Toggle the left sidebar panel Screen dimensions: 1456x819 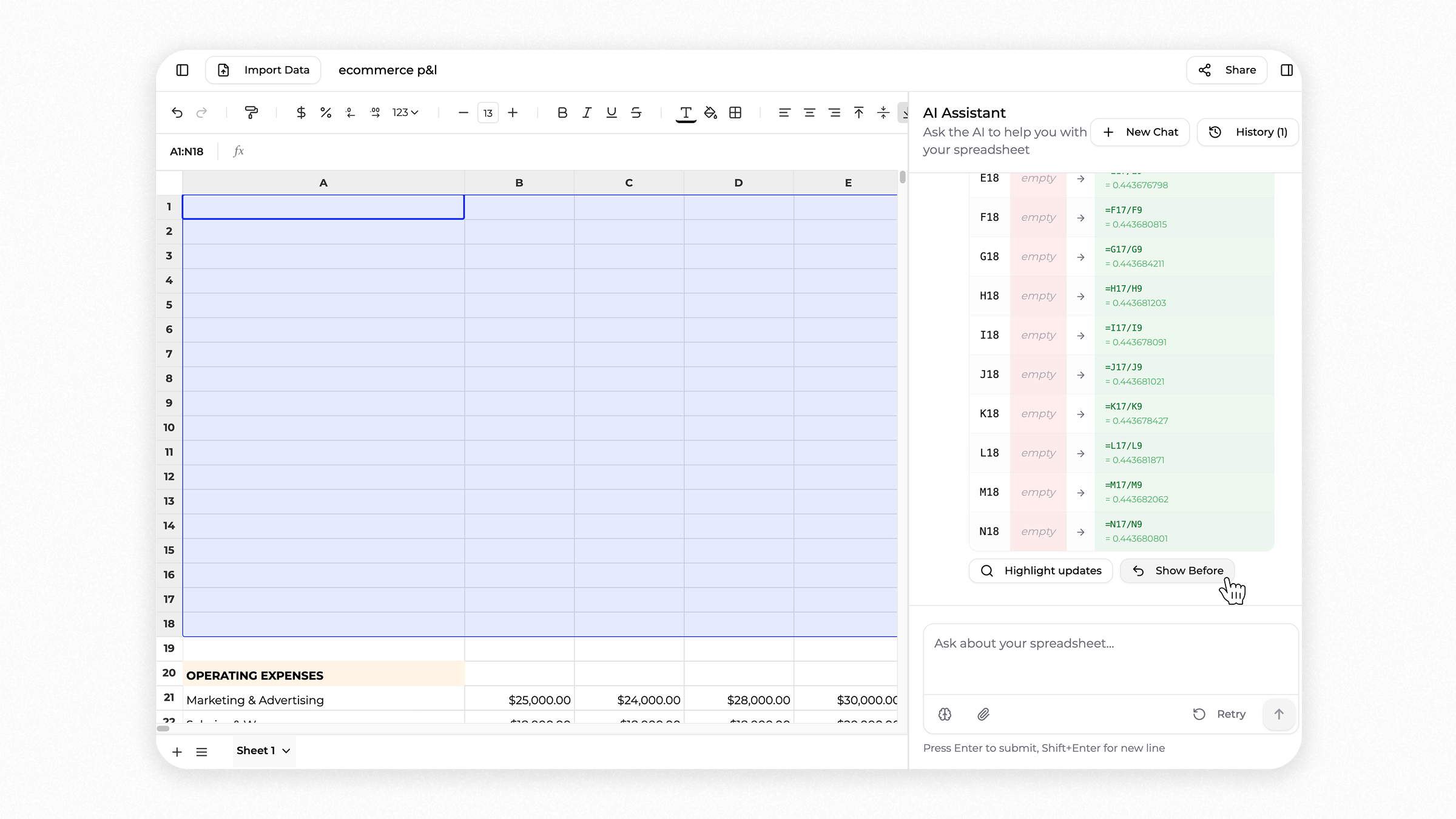point(182,70)
